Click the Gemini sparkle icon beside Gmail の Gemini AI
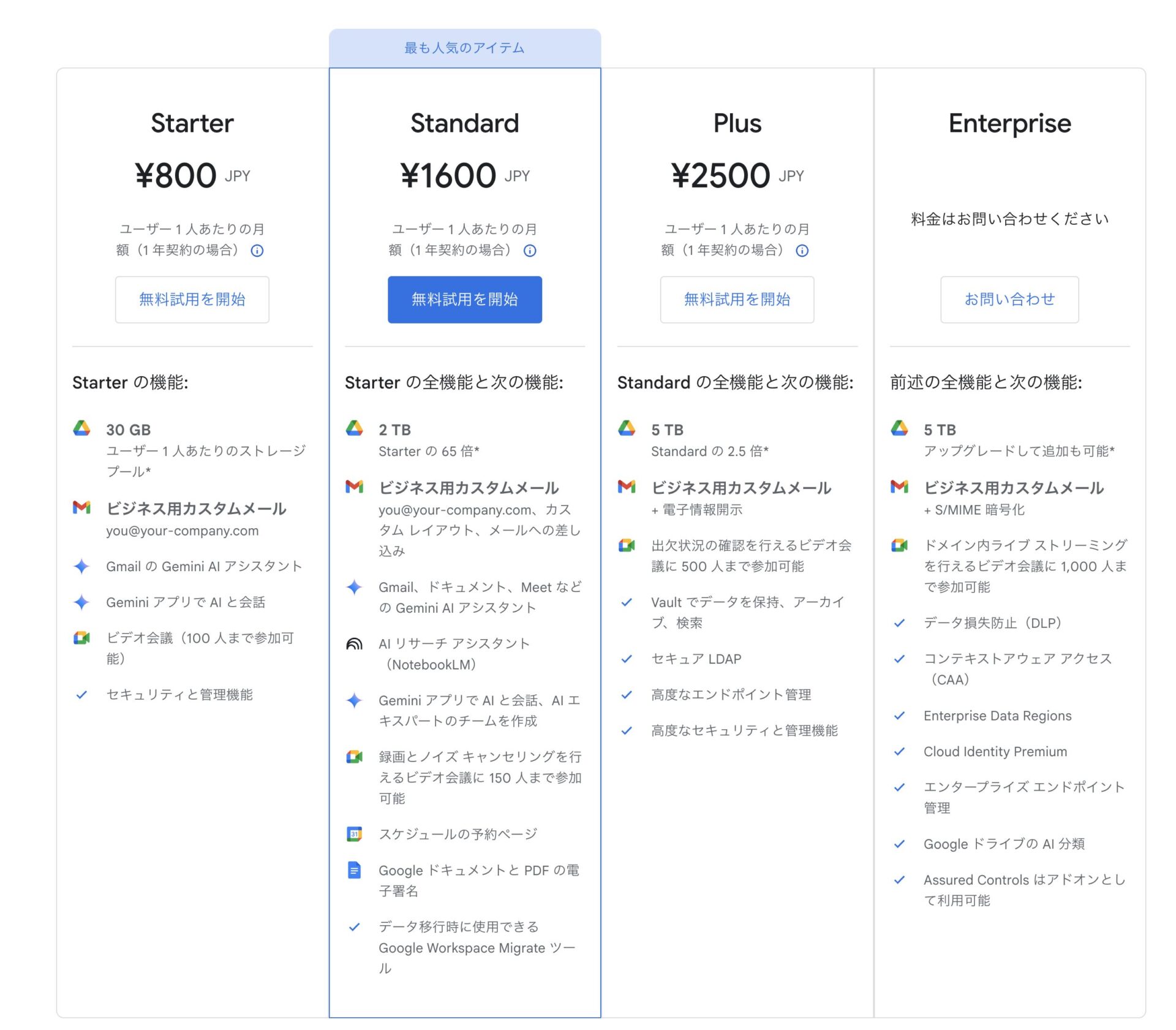Screen dimensions: 1176x1030 coord(81,566)
